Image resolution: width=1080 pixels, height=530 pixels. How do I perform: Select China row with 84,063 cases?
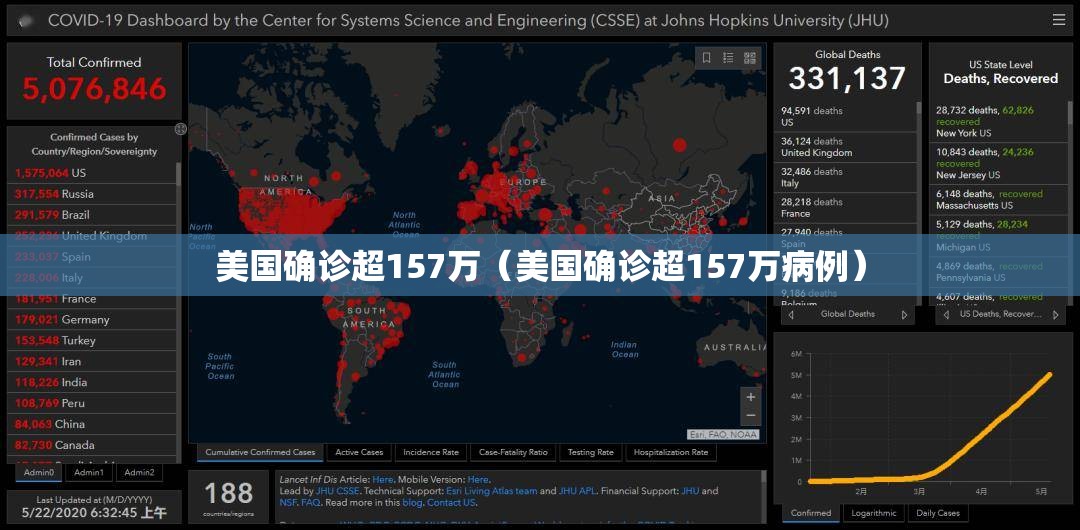point(92,424)
